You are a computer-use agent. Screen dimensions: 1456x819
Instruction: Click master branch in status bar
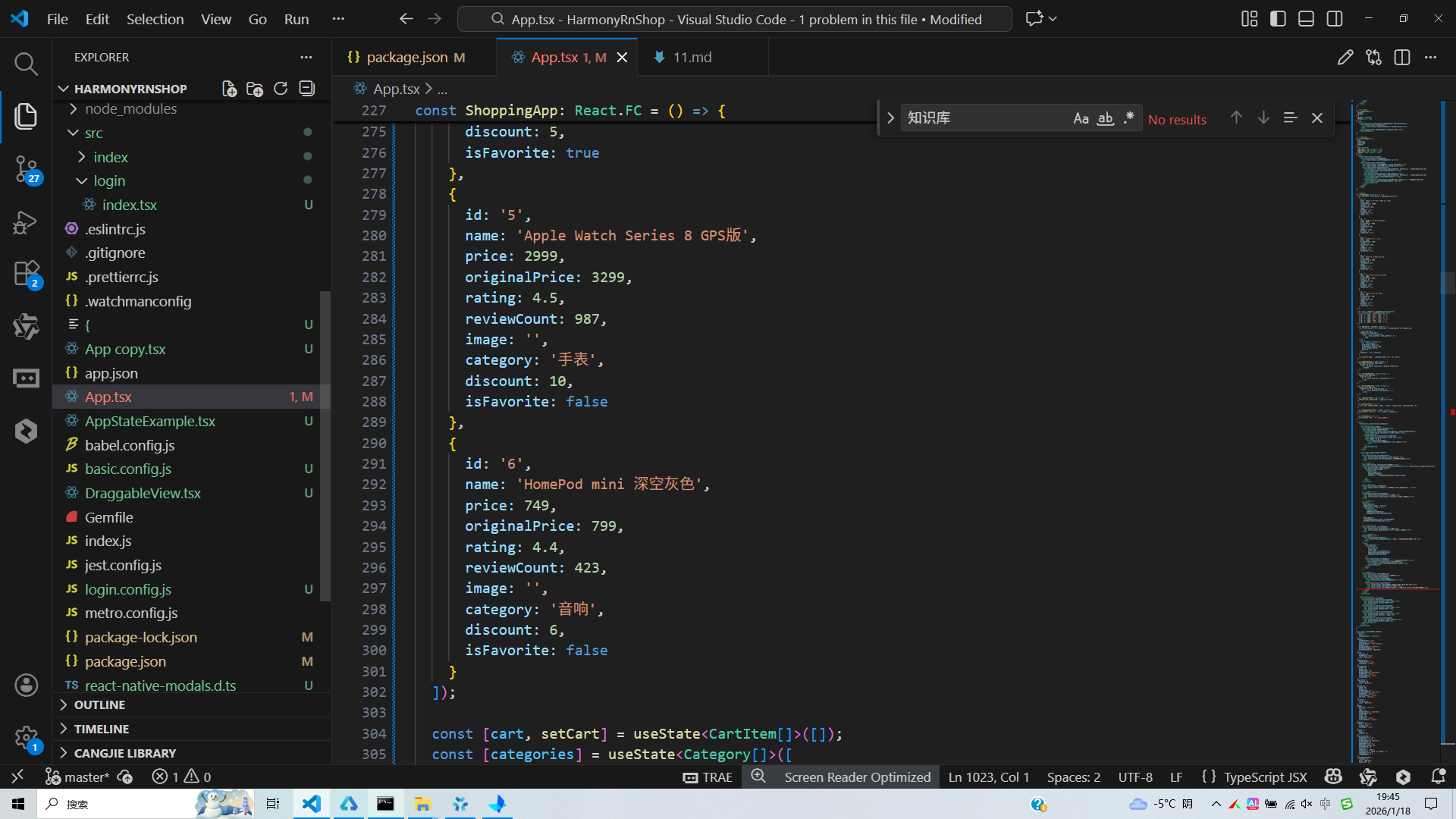coord(85,777)
